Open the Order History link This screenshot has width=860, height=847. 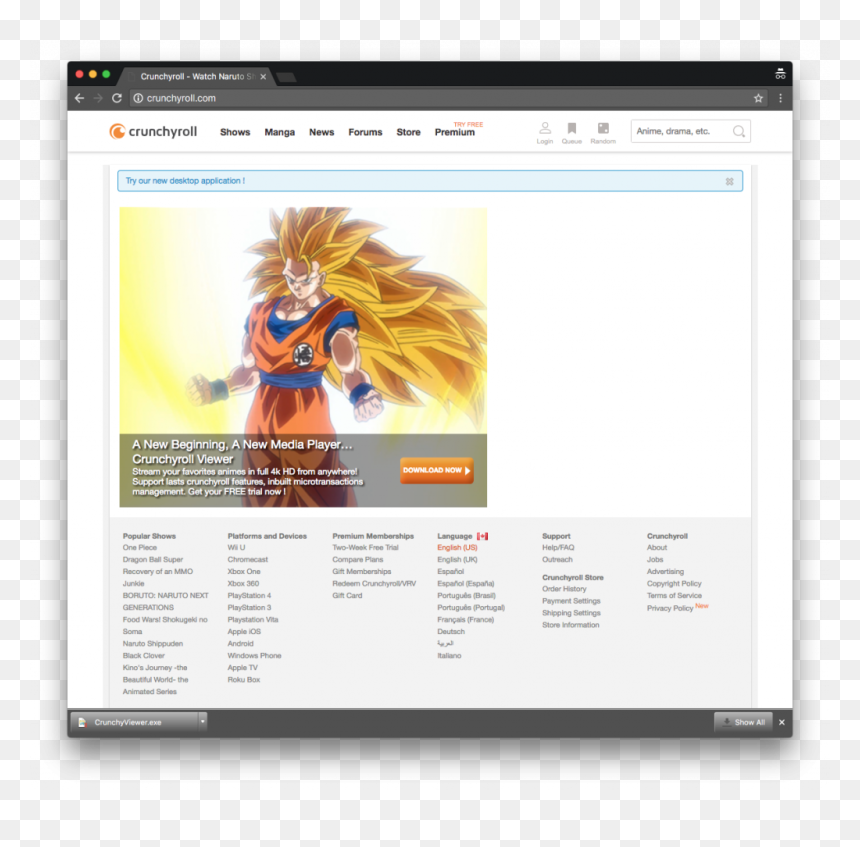[564, 589]
